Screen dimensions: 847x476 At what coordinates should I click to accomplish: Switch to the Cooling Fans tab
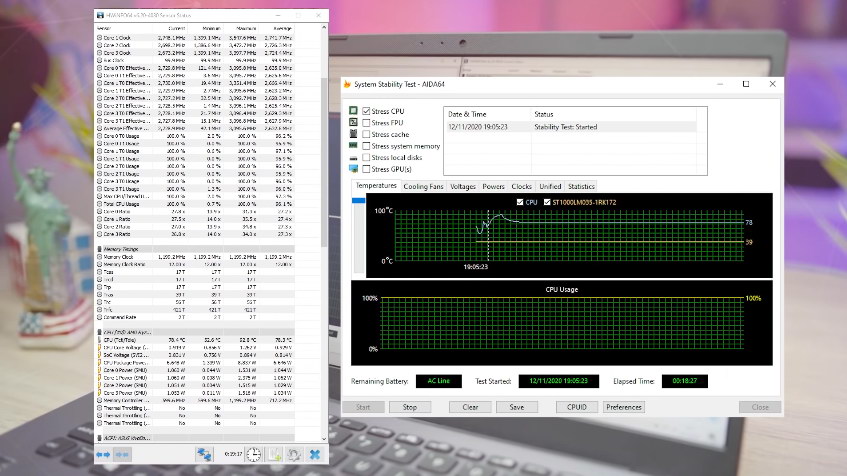click(x=423, y=186)
